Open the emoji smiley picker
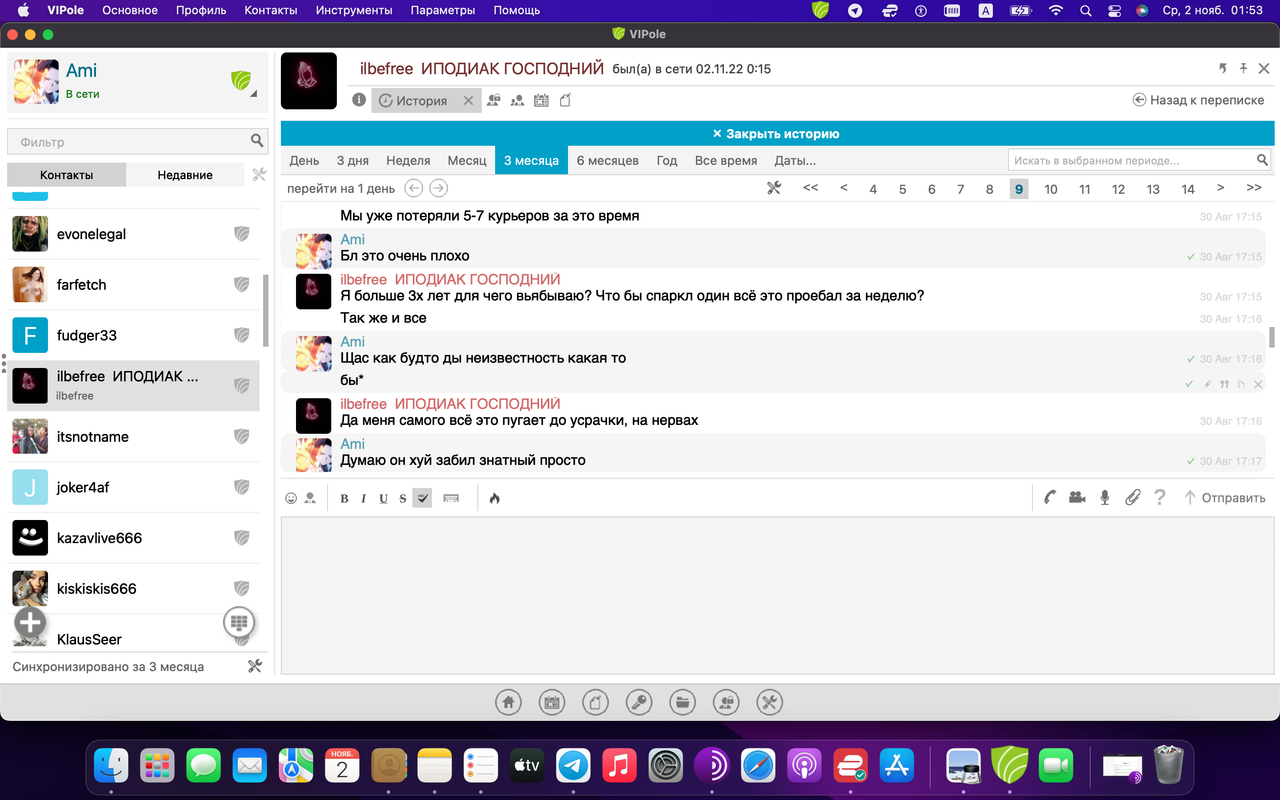 click(291, 498)
